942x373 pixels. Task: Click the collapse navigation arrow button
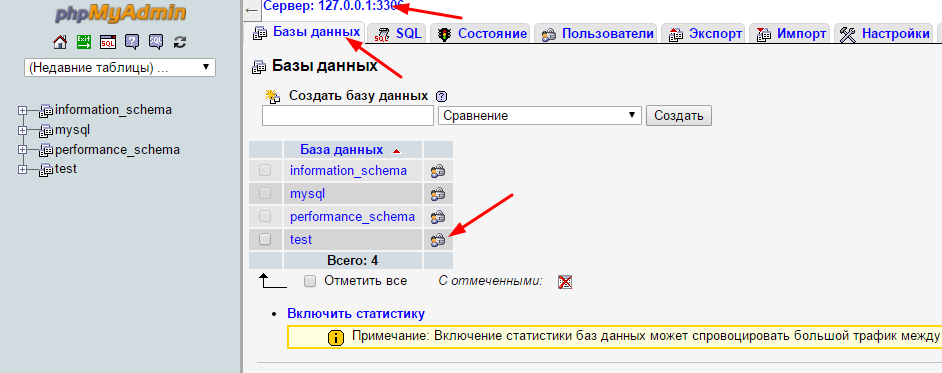(251, 10)
